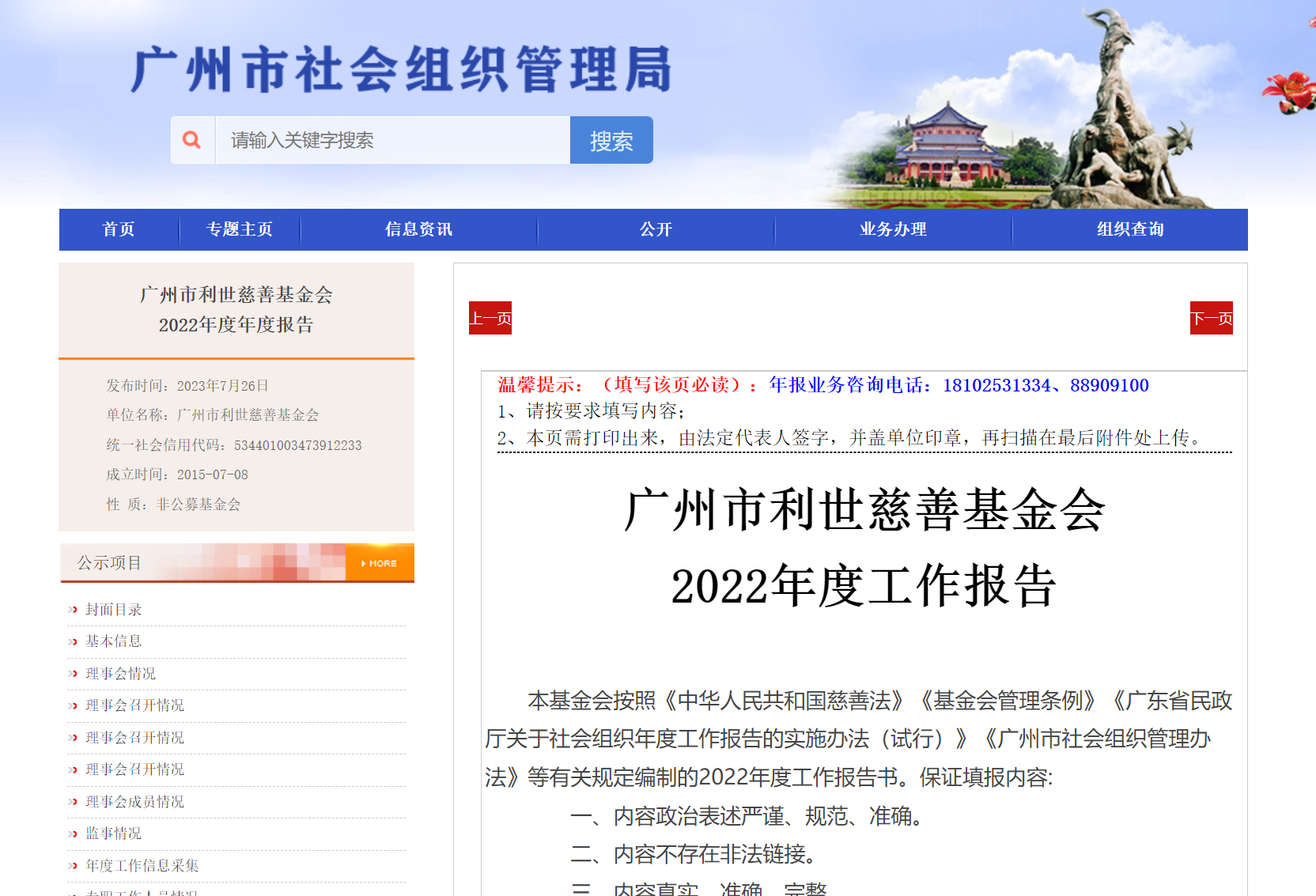This screenshot has width=1316, height=896.
Task: Go to next page with 下一页
Action: click(1211, 318)
